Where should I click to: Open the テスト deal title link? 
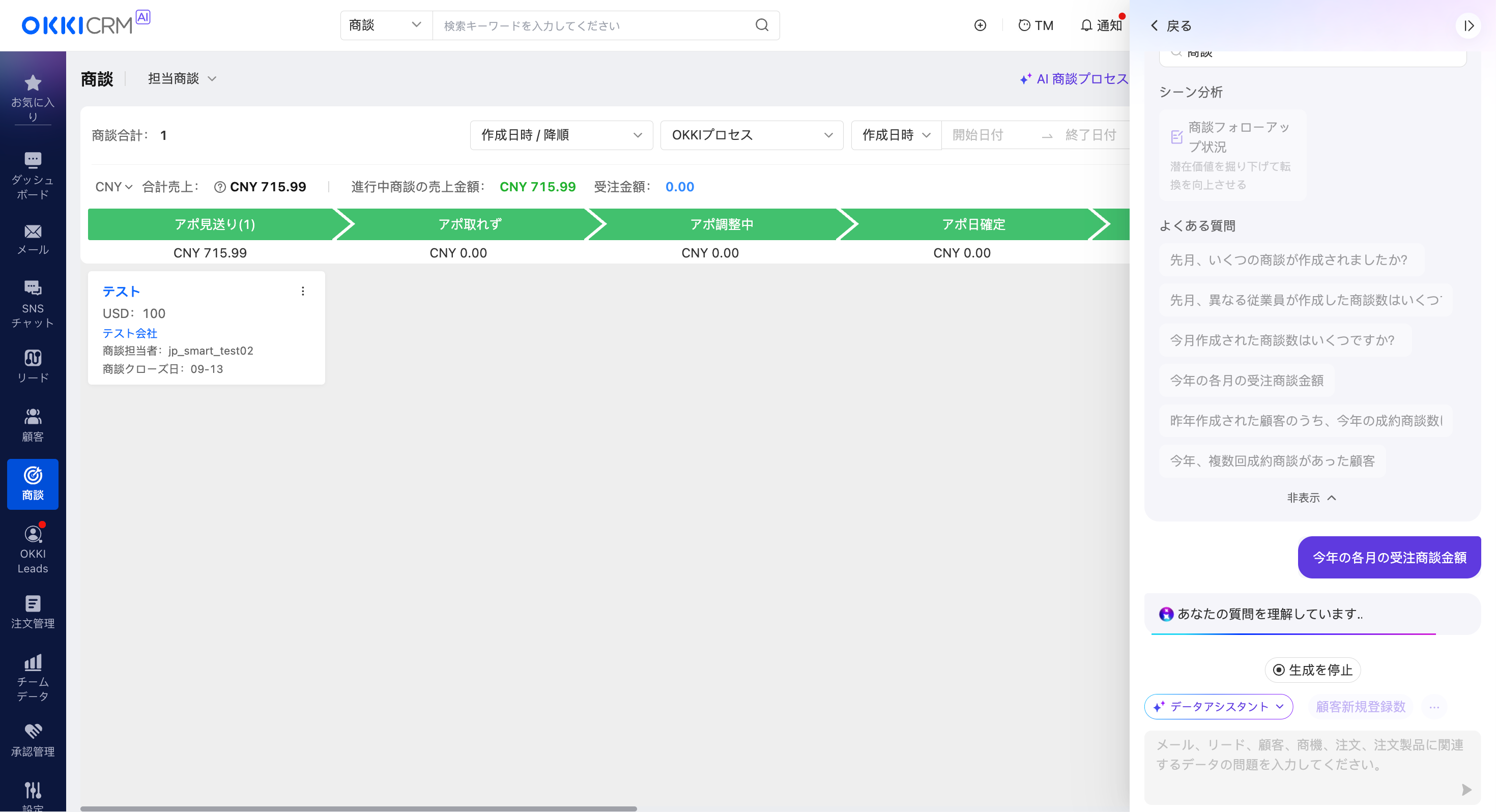(x=121, y=291)
